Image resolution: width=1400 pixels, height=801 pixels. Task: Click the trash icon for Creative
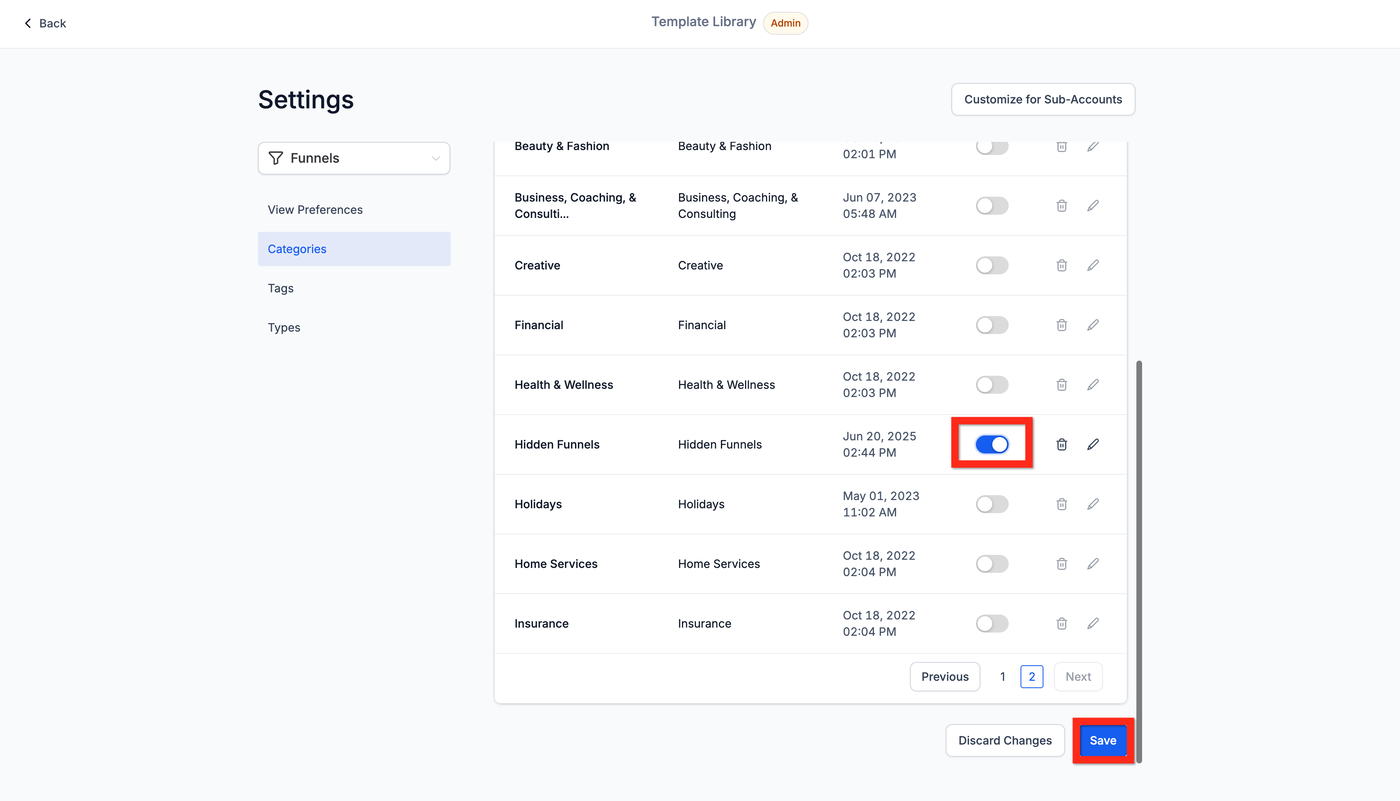[x=1062, y=266]
